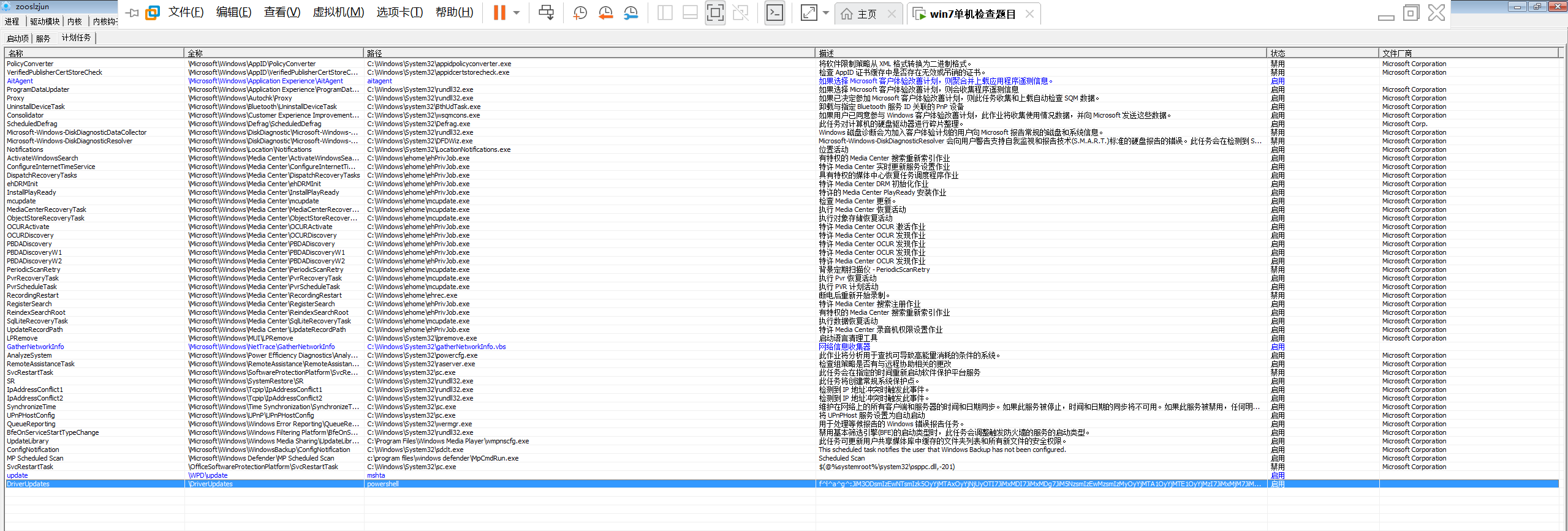Screen dimensions: 1568x531
Task: Click the stretch guest display icon
Action: coord(809,13)
